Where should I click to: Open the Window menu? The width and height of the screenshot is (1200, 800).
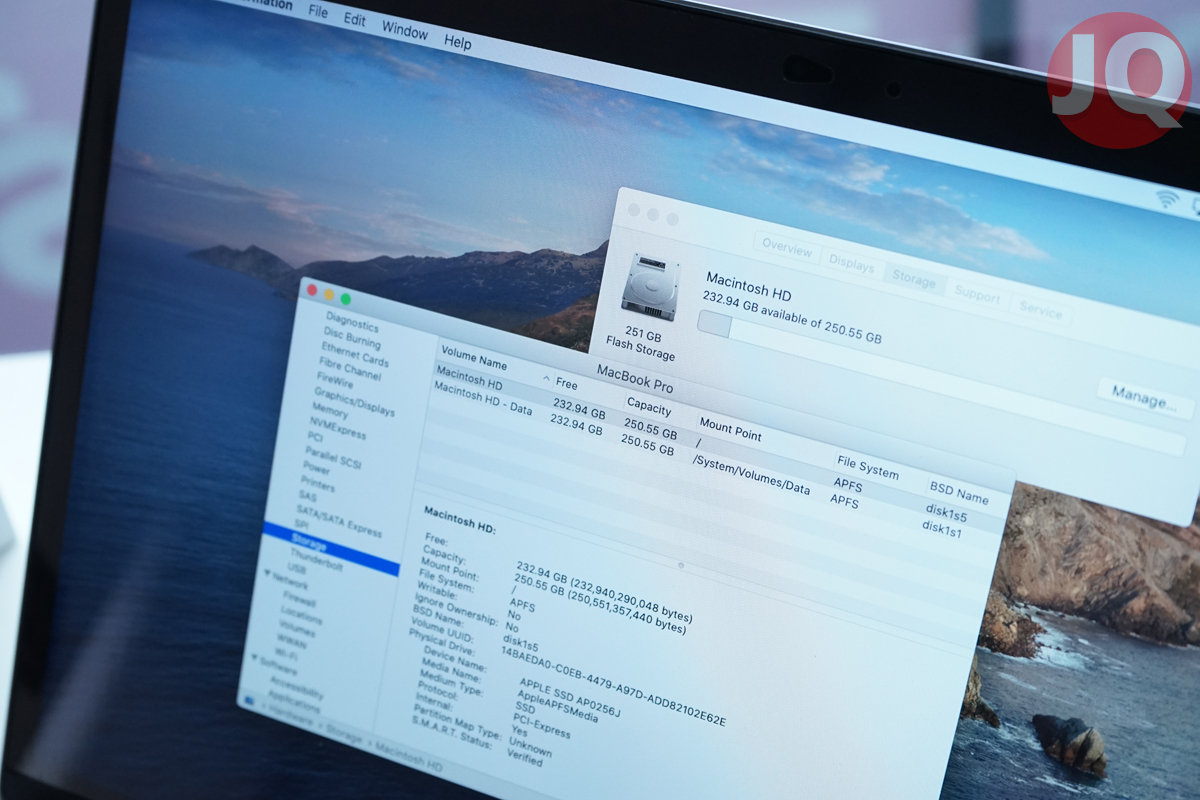tap(405, 28)
